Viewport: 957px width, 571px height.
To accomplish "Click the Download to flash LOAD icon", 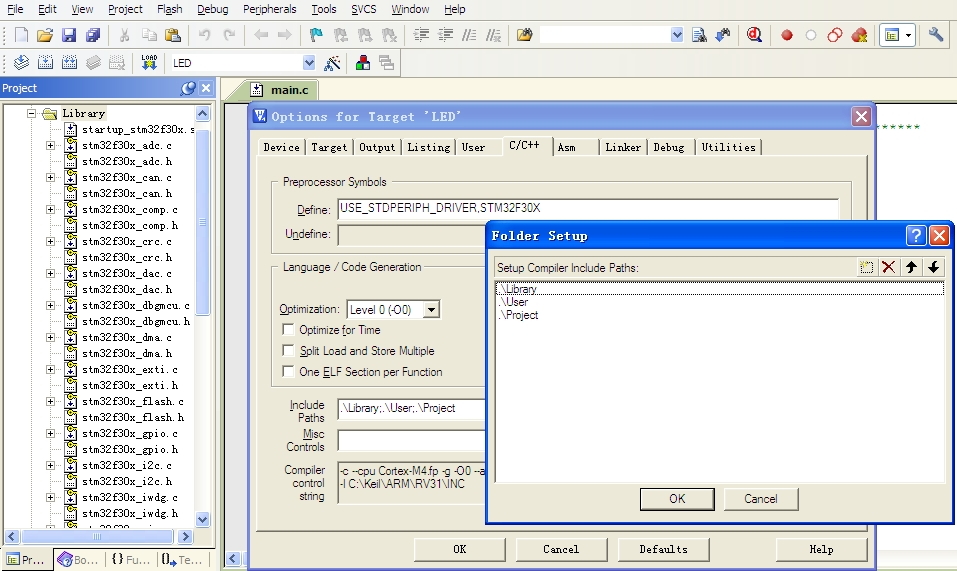I will coord(149,63).
